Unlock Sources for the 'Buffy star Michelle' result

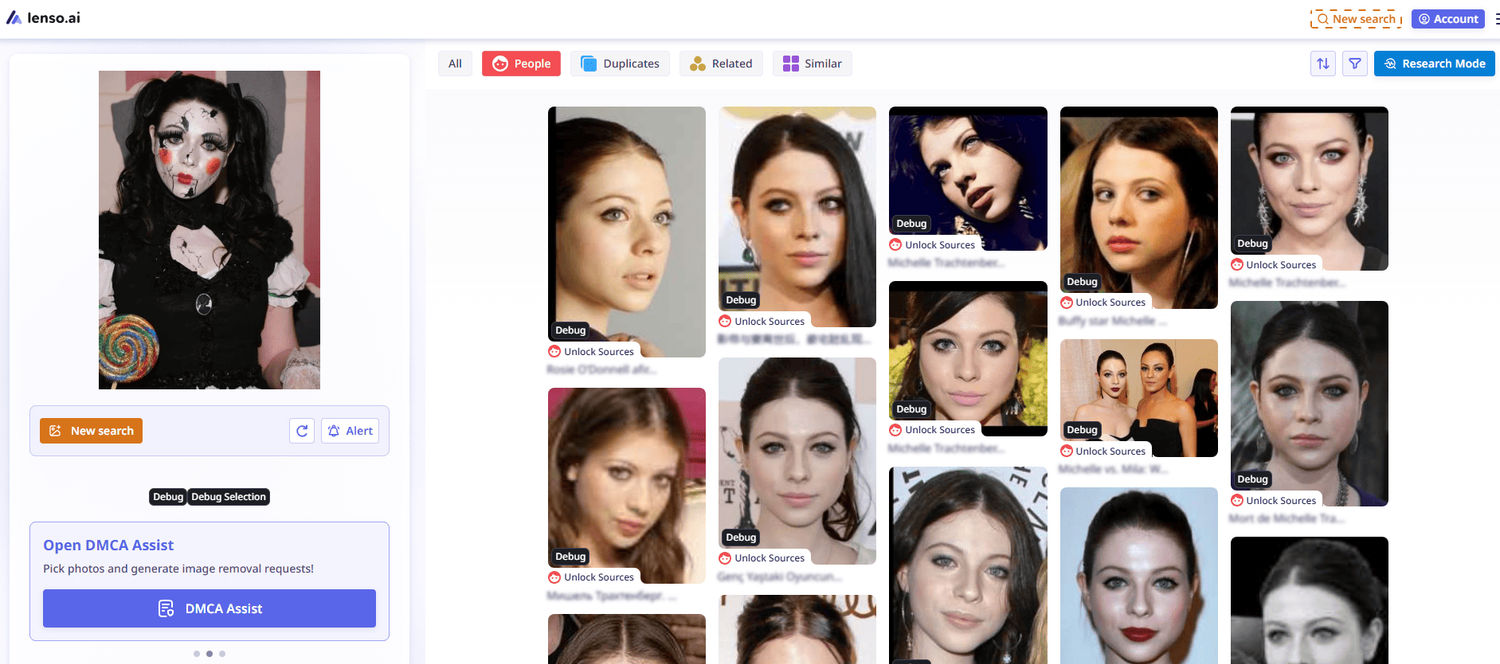click(1103, 302)
